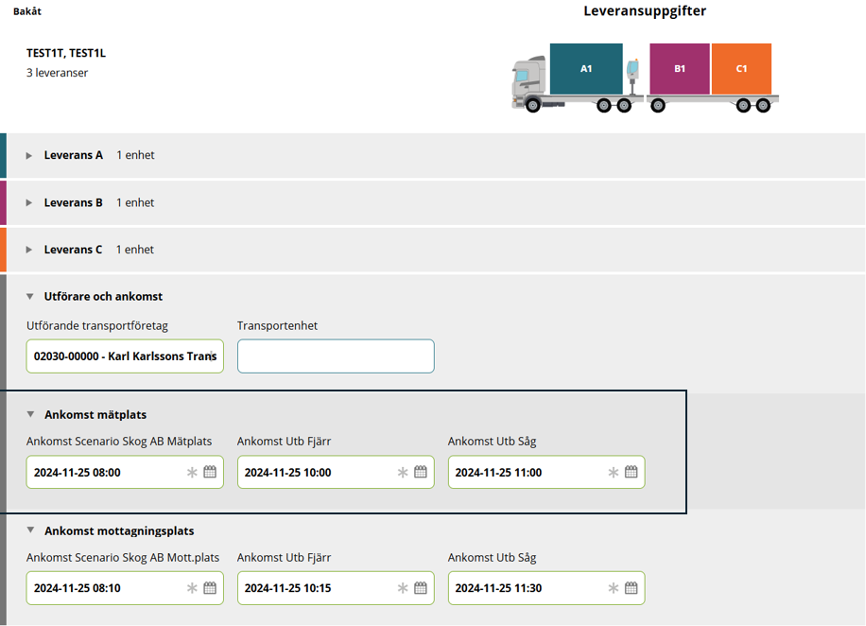Select the orange C1 container on trailer
The image size is (866, 626).
(741, 69)
